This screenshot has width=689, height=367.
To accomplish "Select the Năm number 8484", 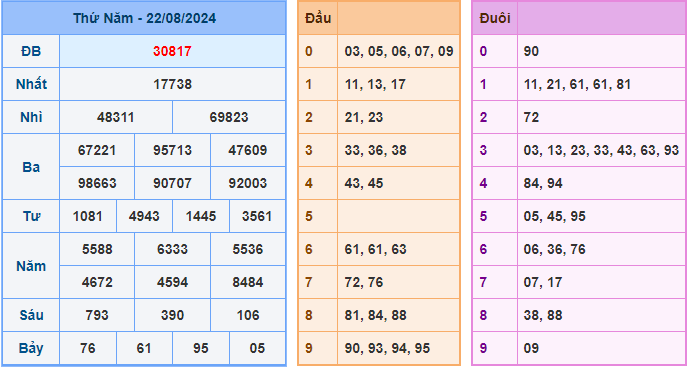I will (248, 282).
